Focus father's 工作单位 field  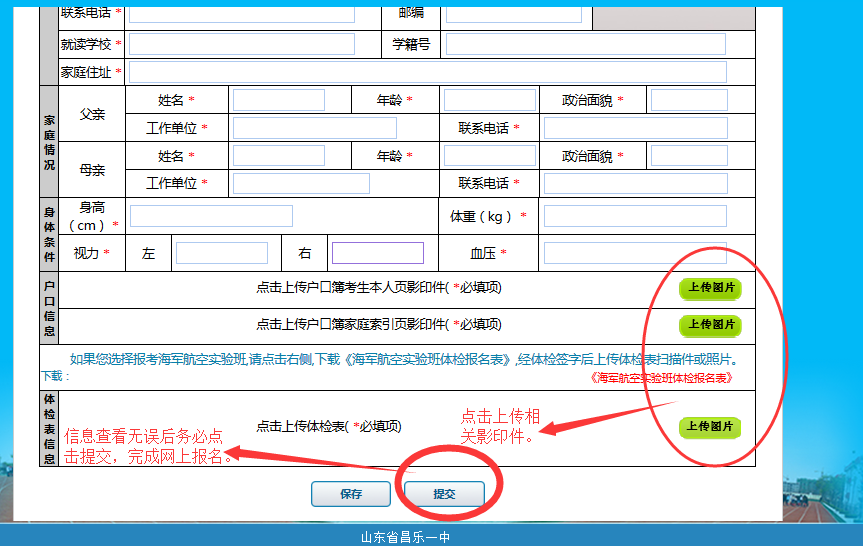tap(314, 128)
